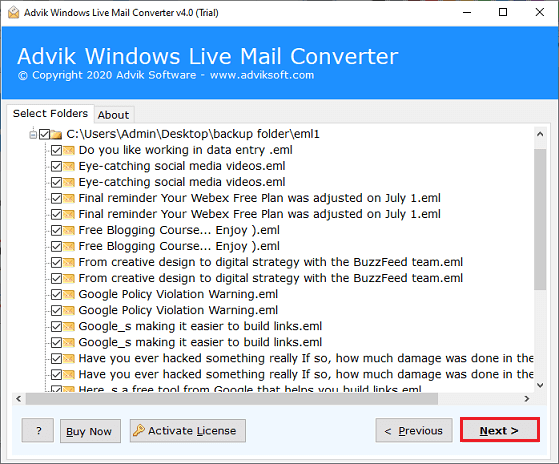
Task: Uncheck upper 'Eye-catching social media videos' checkbox
Action: (x=56, y=166)
